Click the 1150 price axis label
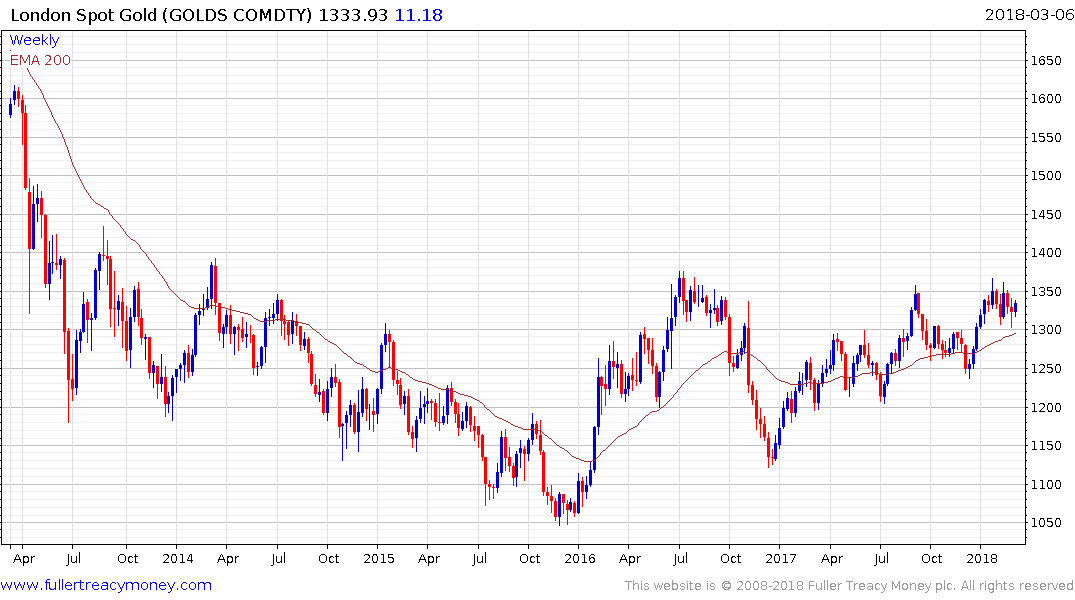Screen dimensions: 1075x600 tap(1046, 446)
